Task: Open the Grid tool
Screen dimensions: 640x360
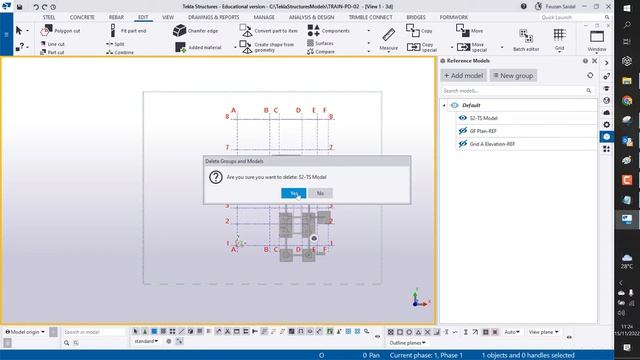Action: click(560, 40)
